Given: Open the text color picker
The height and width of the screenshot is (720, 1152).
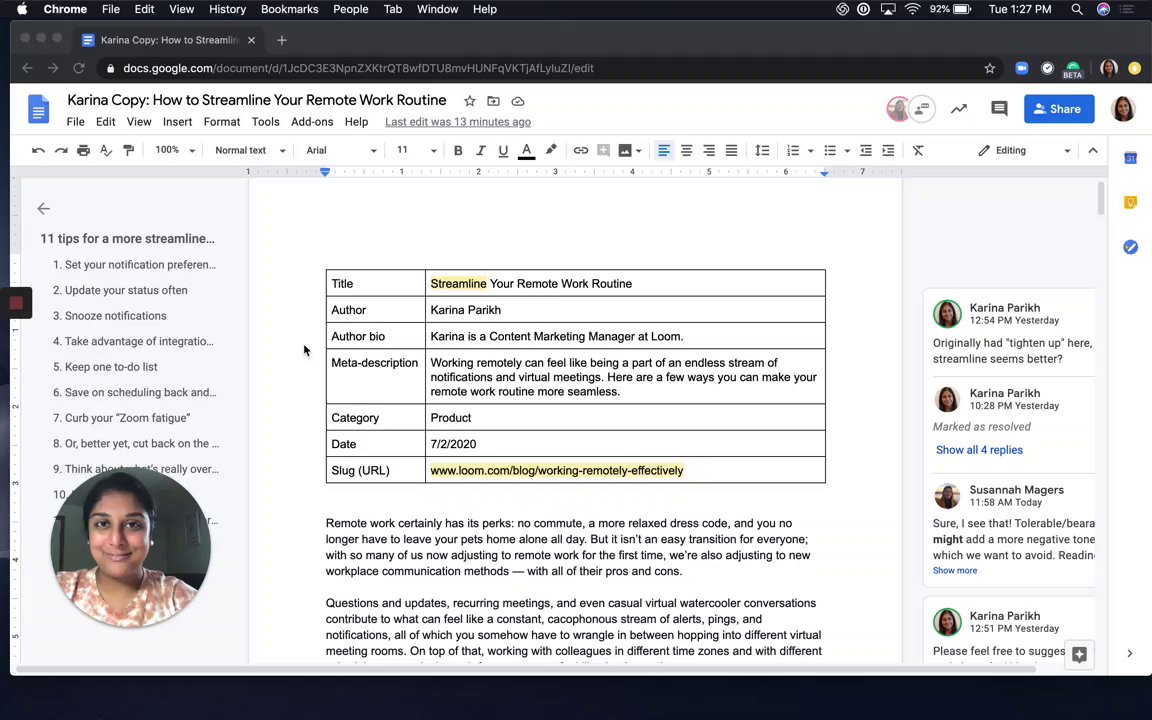Looking at the screenshot, I should point(526,150).
